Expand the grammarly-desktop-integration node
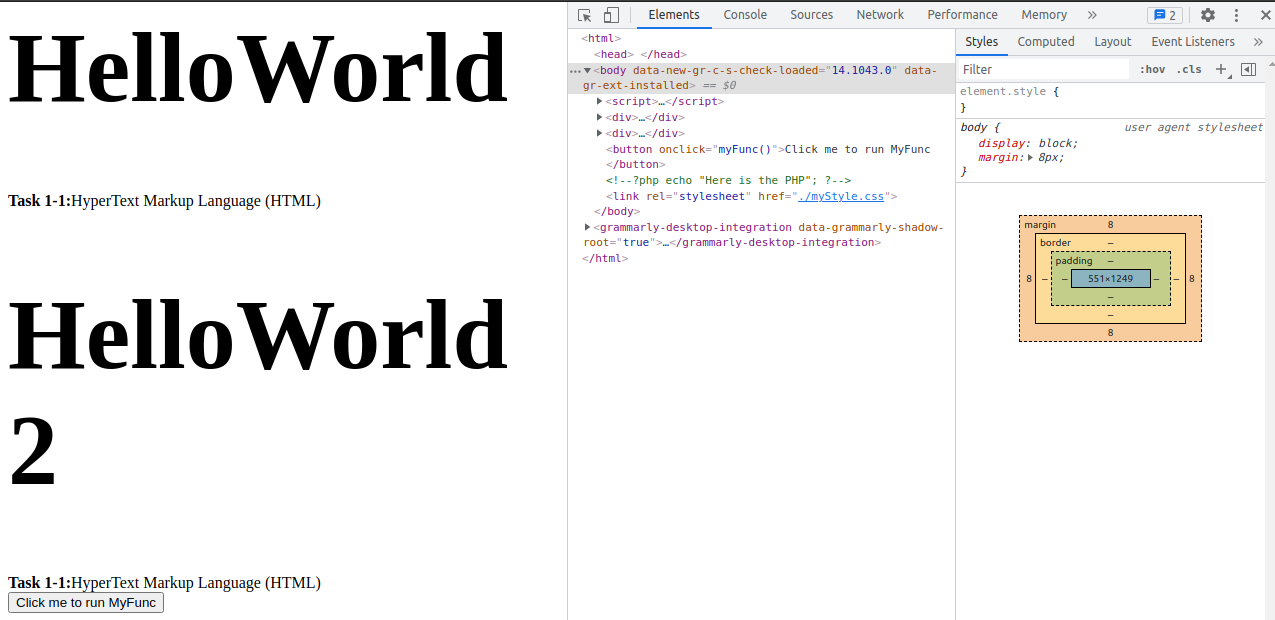The image size is (1275, 620). point(588,227)
